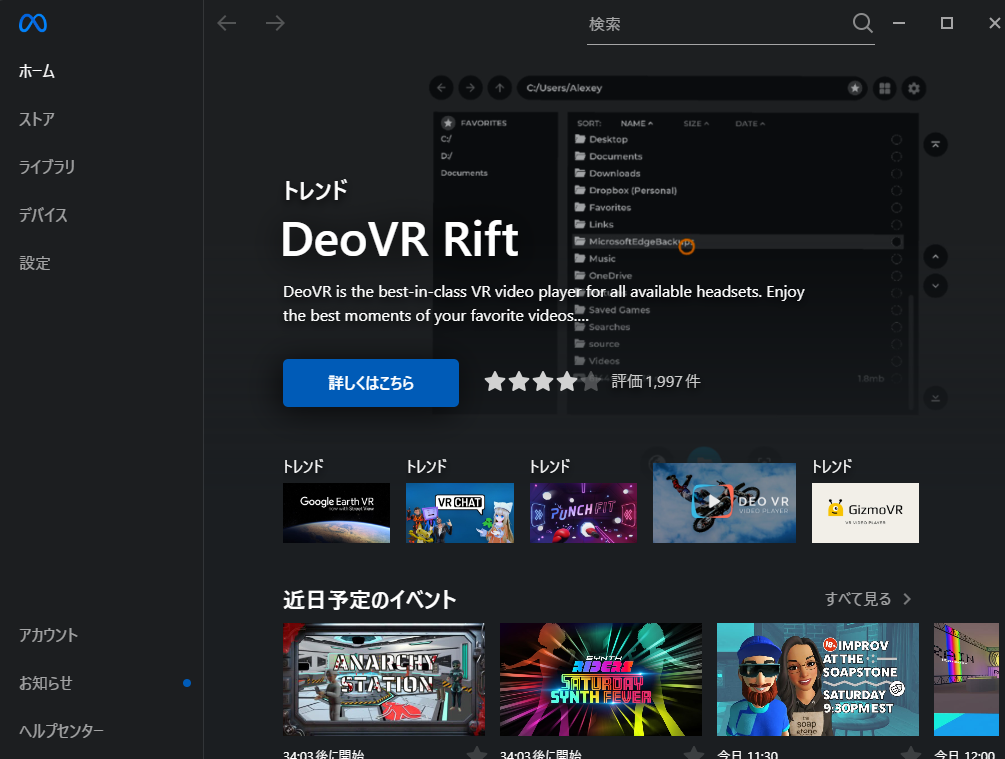The width and height of the screenshot is (1005, 759).
Task: Click the Meta logo icon
Action: pyautogui.click(x=33, y=23)
